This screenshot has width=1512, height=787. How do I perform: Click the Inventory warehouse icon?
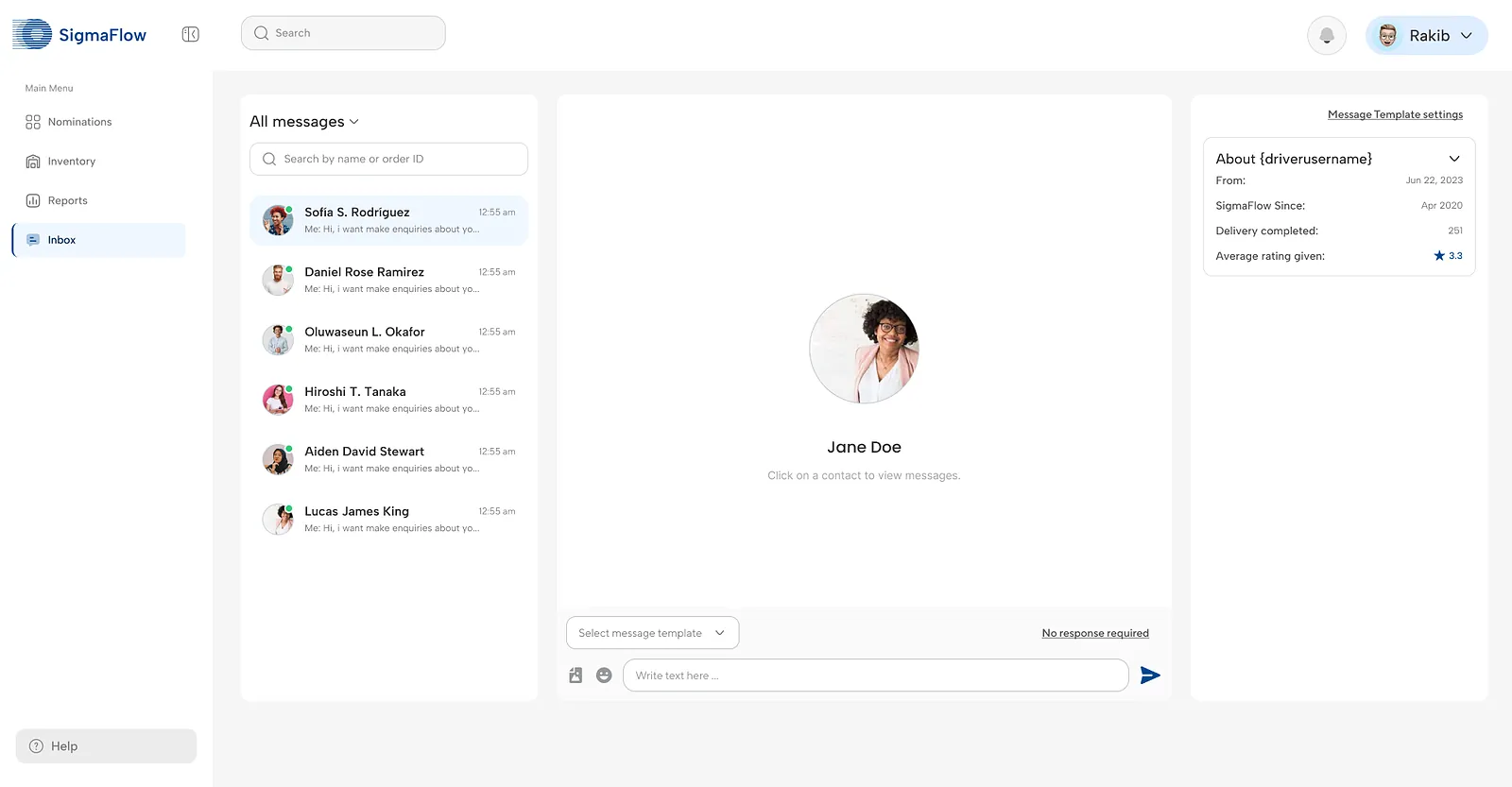pyautogui.click(x=33, y=162)
